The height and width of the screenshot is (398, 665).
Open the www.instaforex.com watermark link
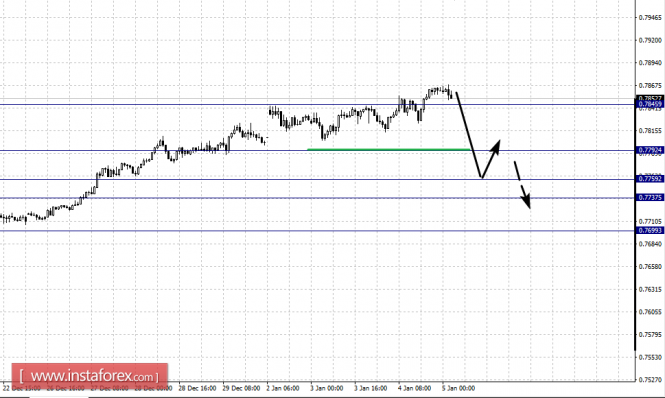(x=90, y=376)
